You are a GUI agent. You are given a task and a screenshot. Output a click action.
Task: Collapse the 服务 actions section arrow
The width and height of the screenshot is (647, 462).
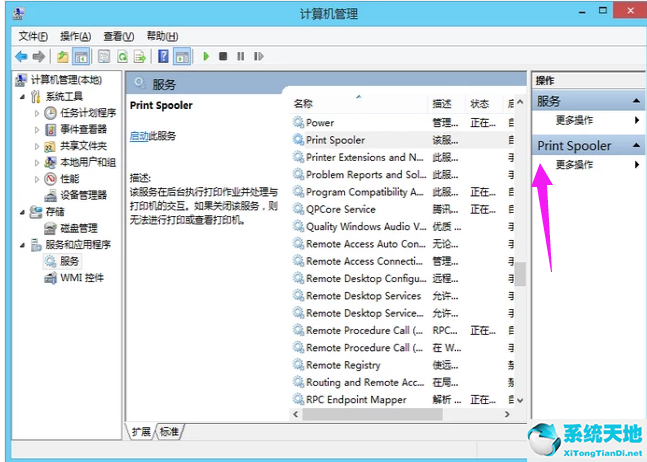[636, 101]
